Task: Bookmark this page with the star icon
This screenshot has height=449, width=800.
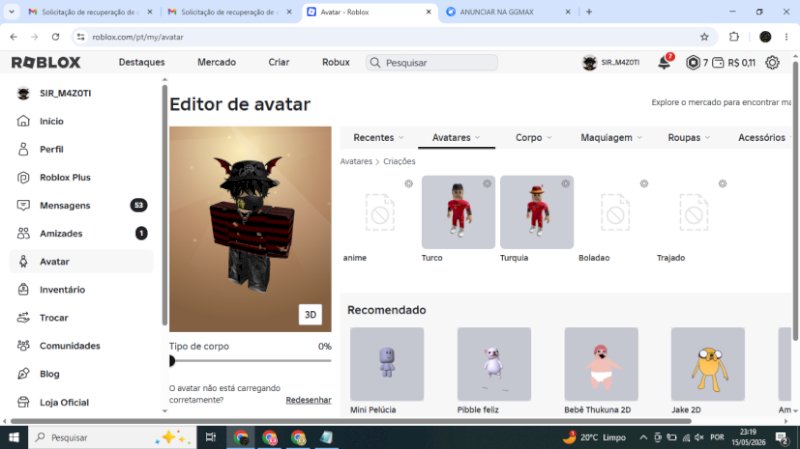Action: [705, 37]
